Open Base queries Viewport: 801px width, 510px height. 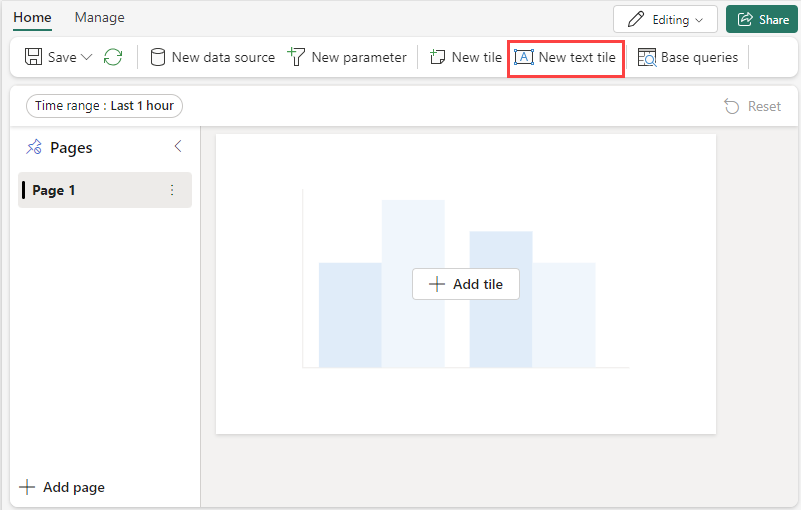pos(688,57)
